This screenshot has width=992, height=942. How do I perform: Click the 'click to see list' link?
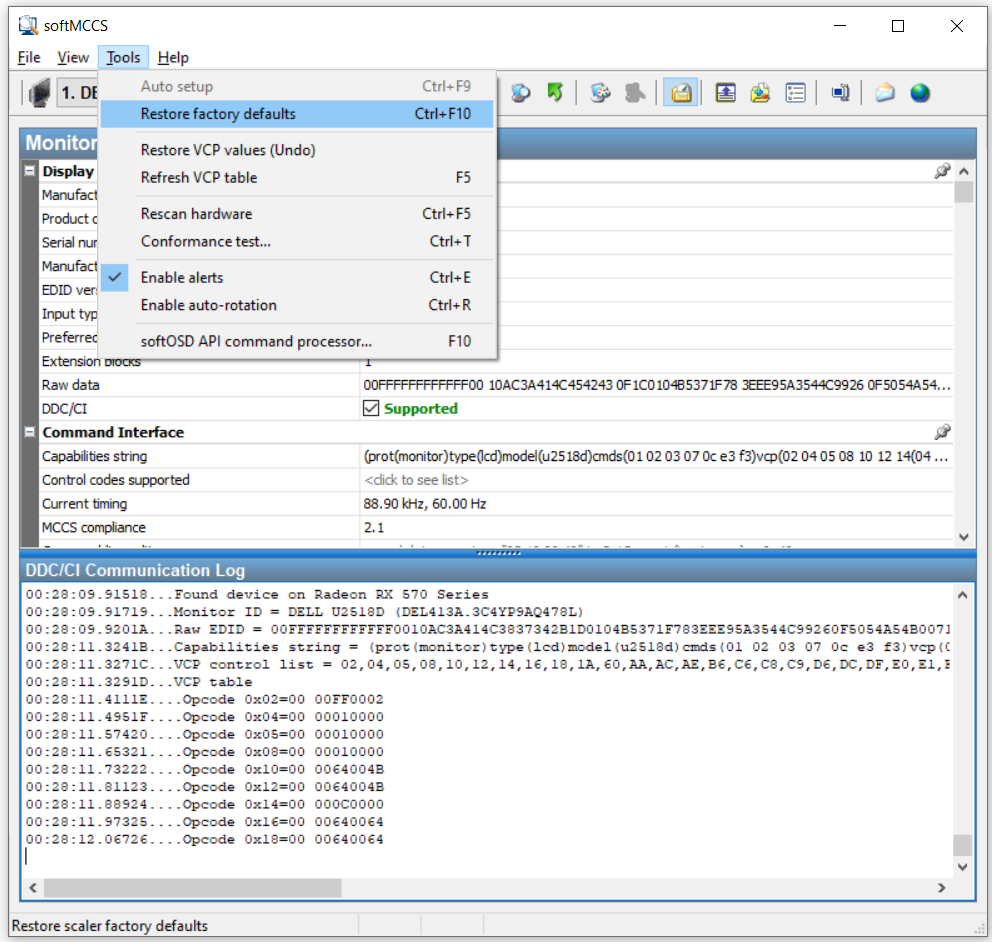click(416, 480)
